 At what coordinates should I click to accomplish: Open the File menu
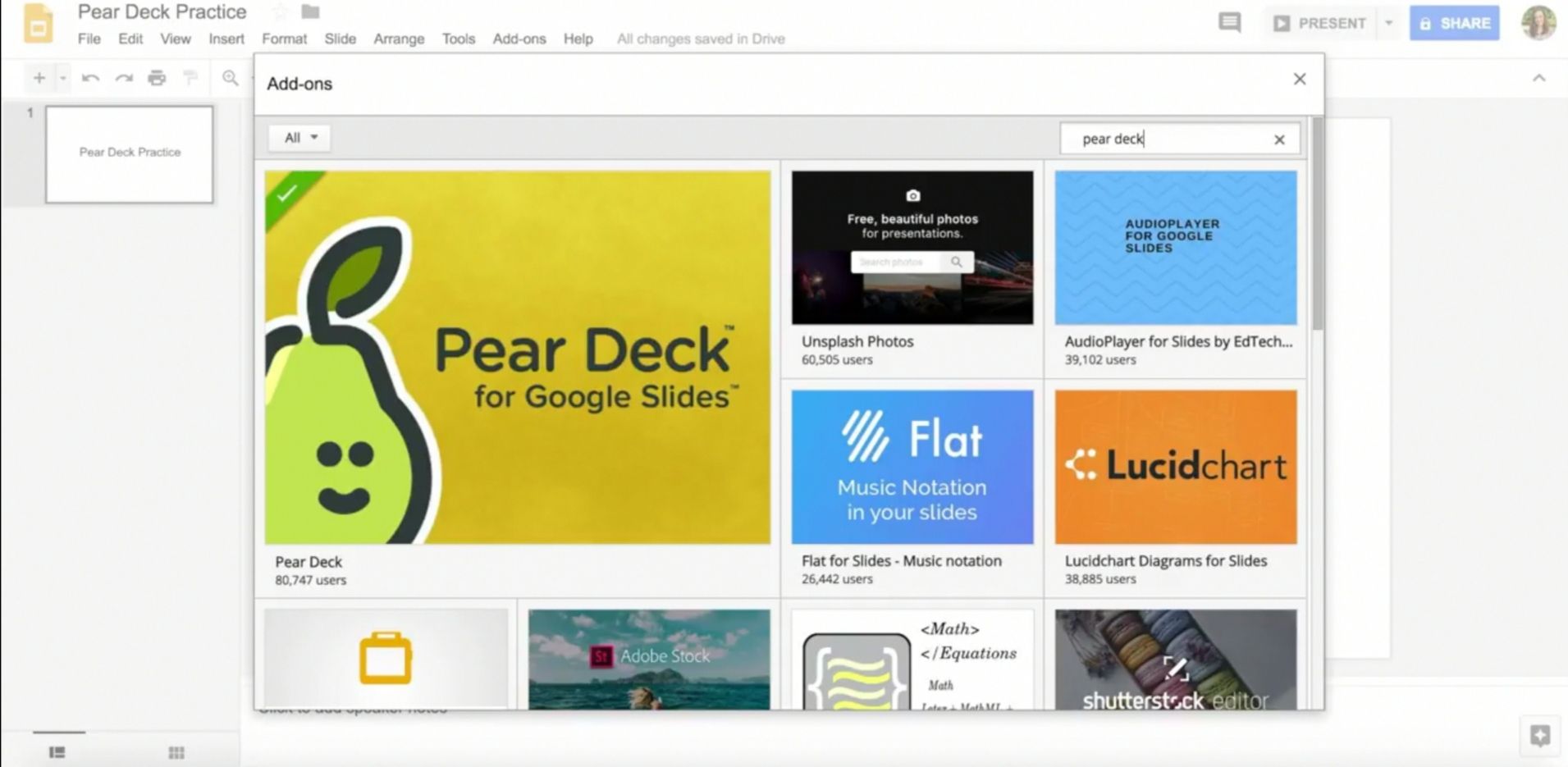(x=89, y=39)
